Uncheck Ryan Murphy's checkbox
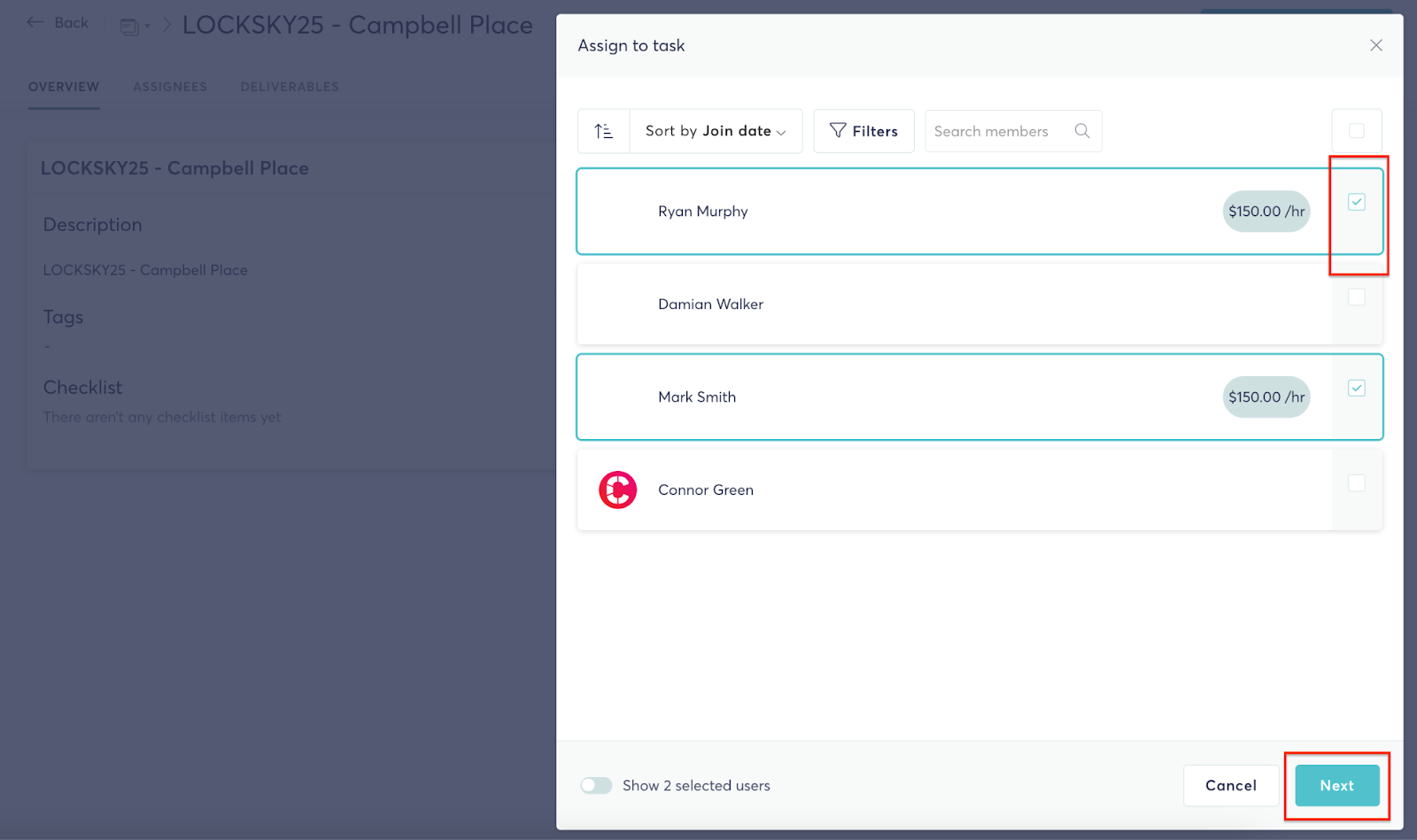Image resolution: width=1417 pixels, height=840 pixels. (x=1356, y=202)
